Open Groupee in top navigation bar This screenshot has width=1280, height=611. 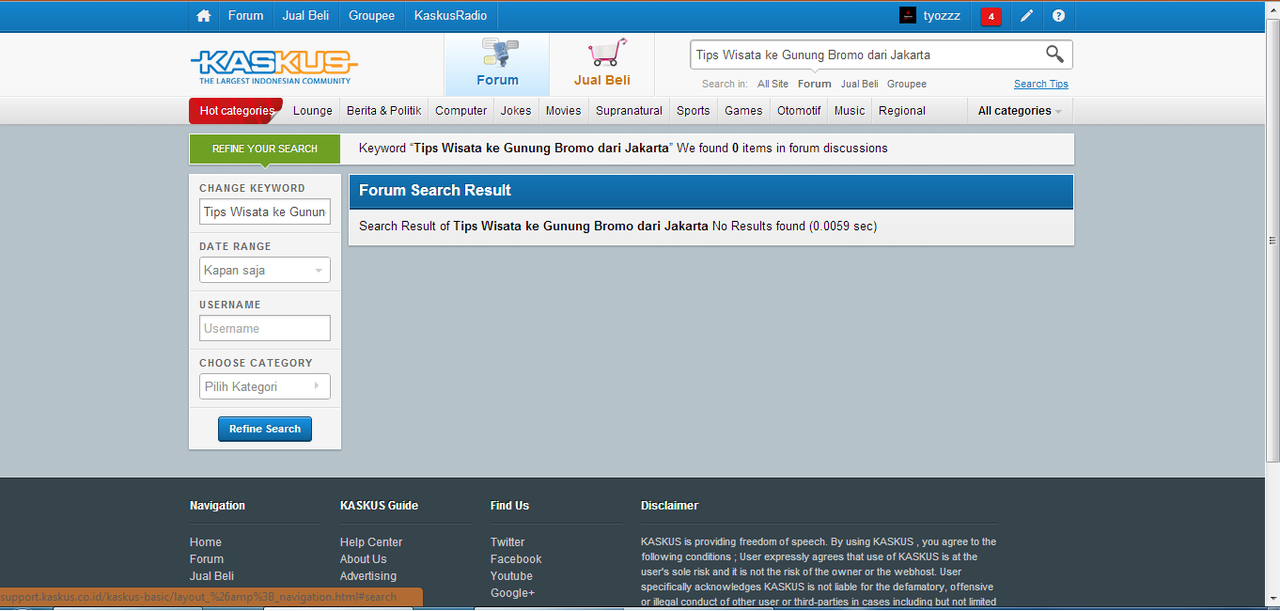pyautogui.click(x=371, y=16)
